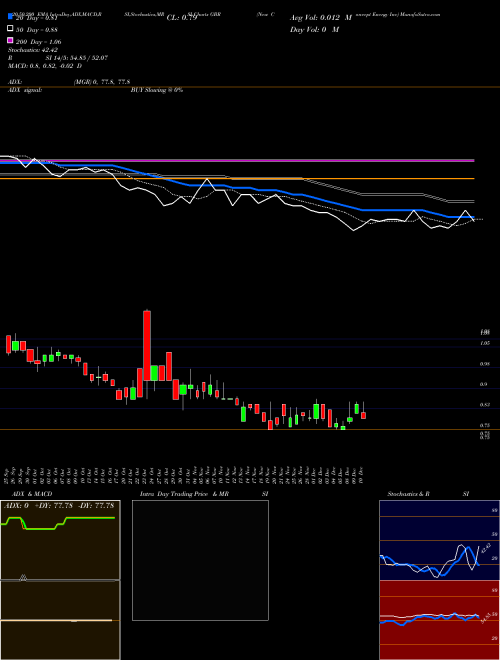Screen dimensions: 500x660
Task: Click the blue stochastics line in the navy panel
Action: point(429,564)
